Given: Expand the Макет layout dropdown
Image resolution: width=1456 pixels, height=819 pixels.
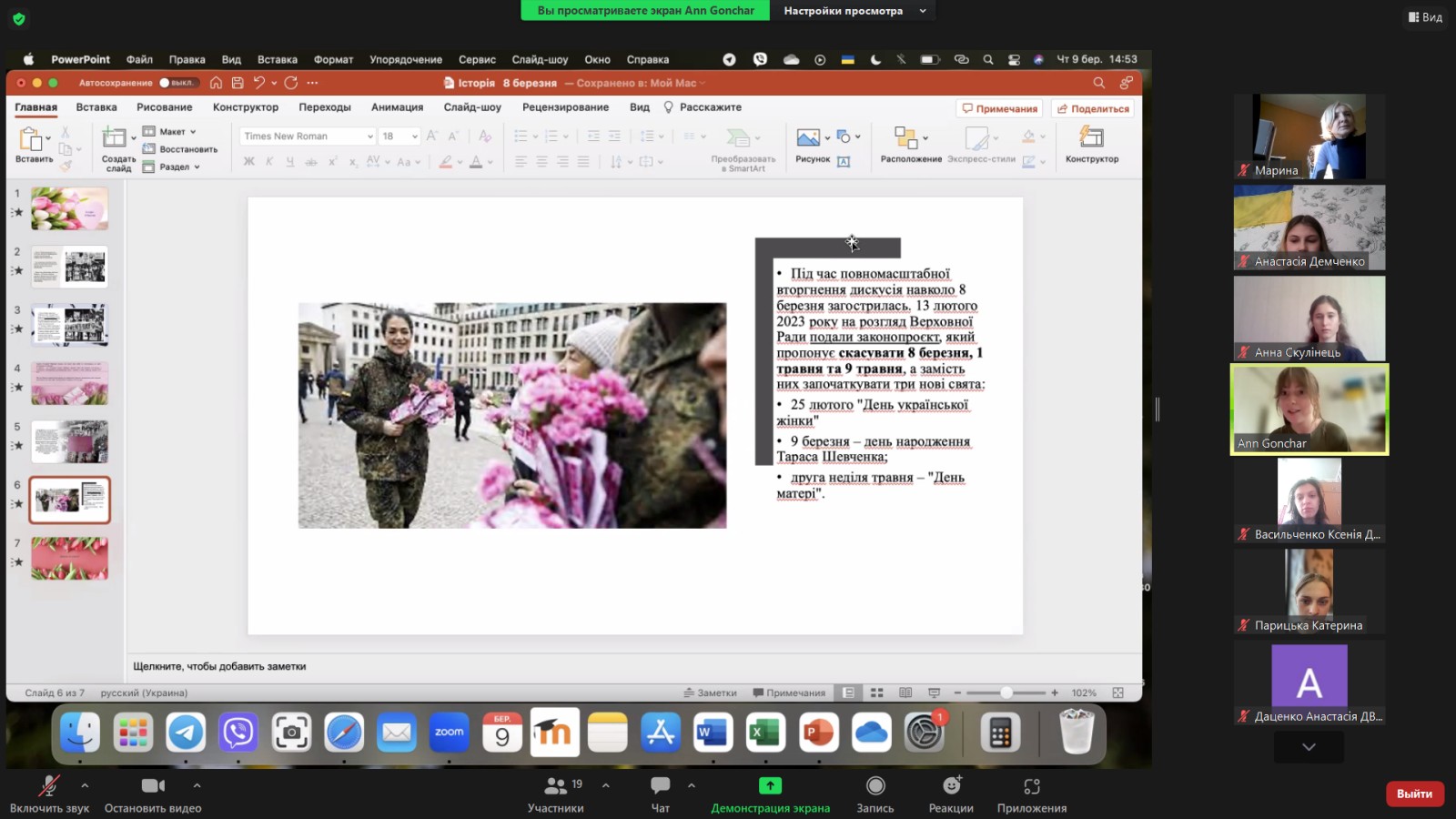Looking at the screenshot, I should pyautogui.click(x=171, y=132).
